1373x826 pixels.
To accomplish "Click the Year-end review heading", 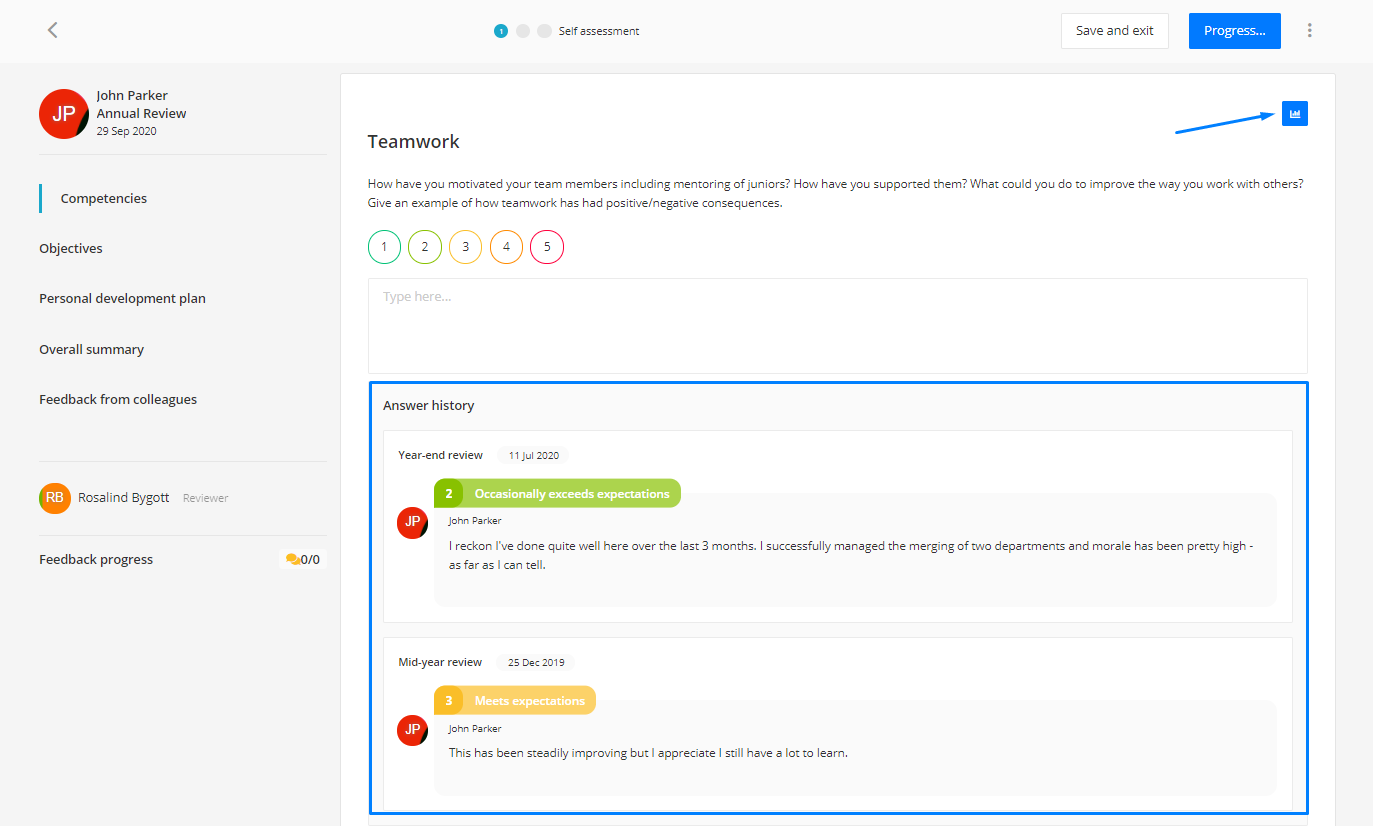I will tap(441, 455).
